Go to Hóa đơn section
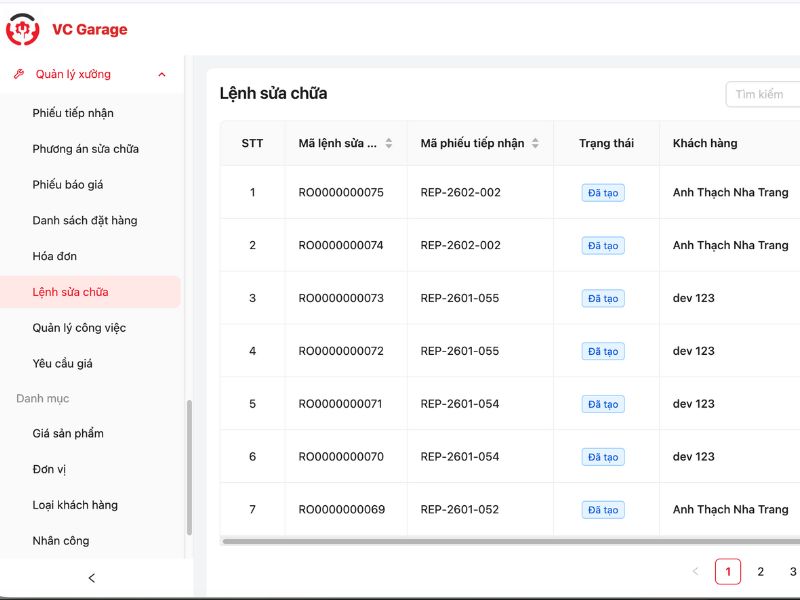The image size is (800, 600). point(54,256)
